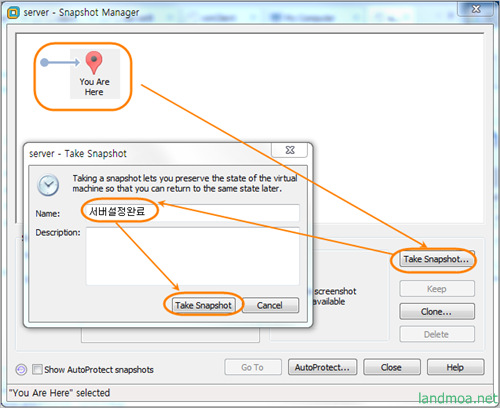Image resolution: width=500 pixels, height=408 pixels.
Task: Select the red You Are Here pin
Action: (94, 63)
